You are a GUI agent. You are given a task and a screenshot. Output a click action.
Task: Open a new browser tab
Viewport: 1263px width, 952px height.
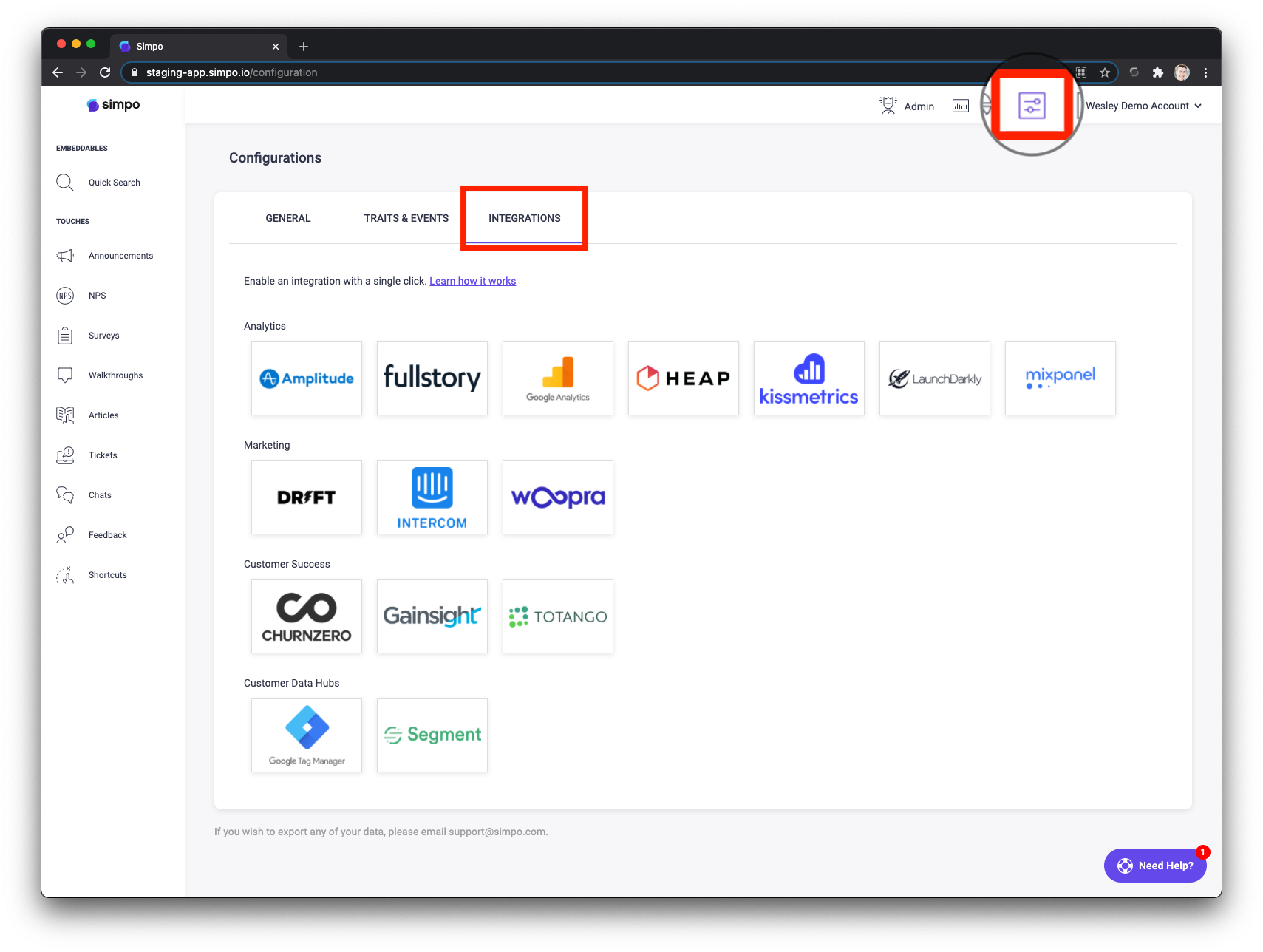(x=304, y=47)
